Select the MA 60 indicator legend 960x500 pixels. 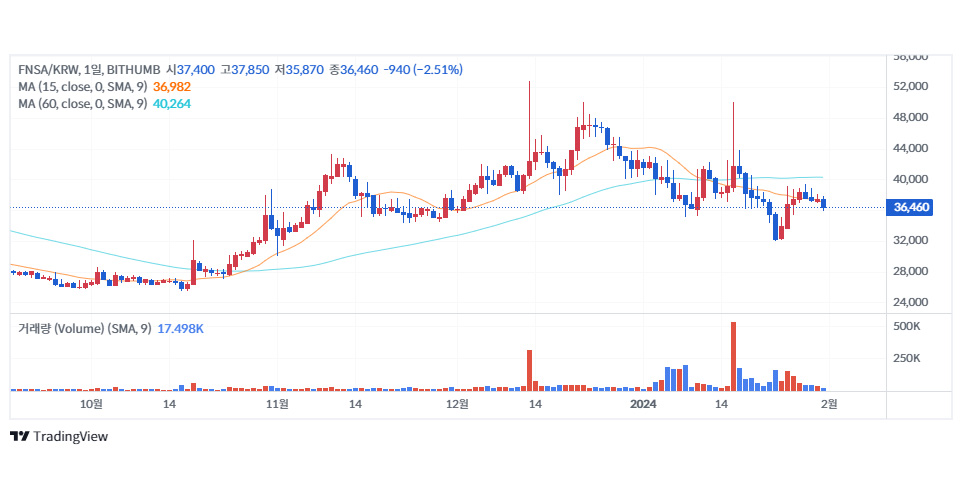point(83,104)
